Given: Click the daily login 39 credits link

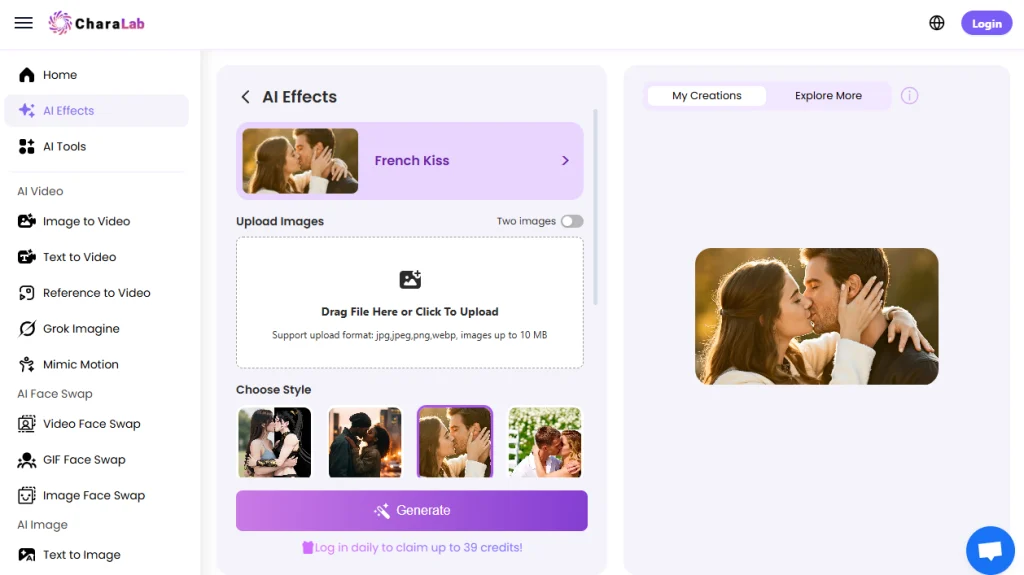Looking at the screenshot, I should point(419,548).
